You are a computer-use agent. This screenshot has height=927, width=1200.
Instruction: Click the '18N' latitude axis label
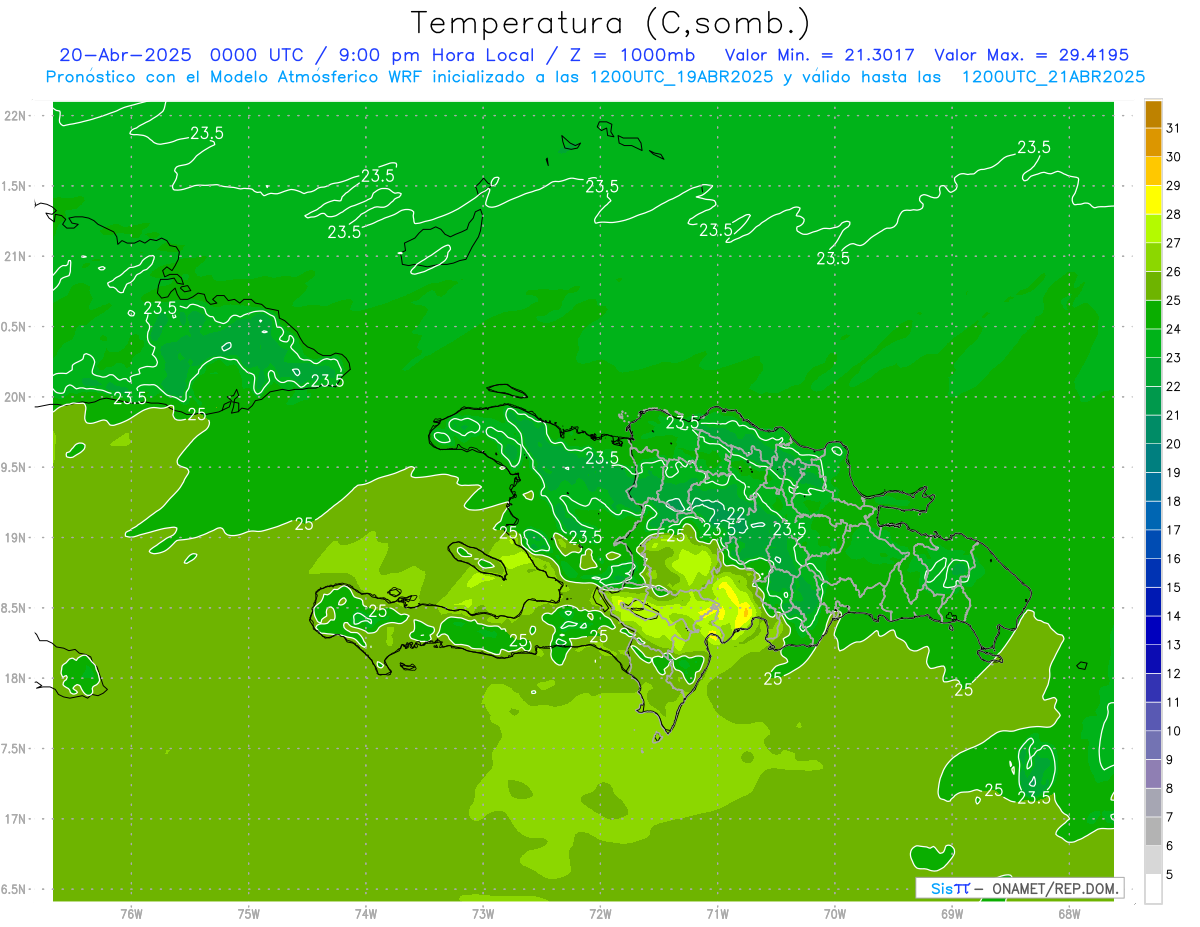14,679
